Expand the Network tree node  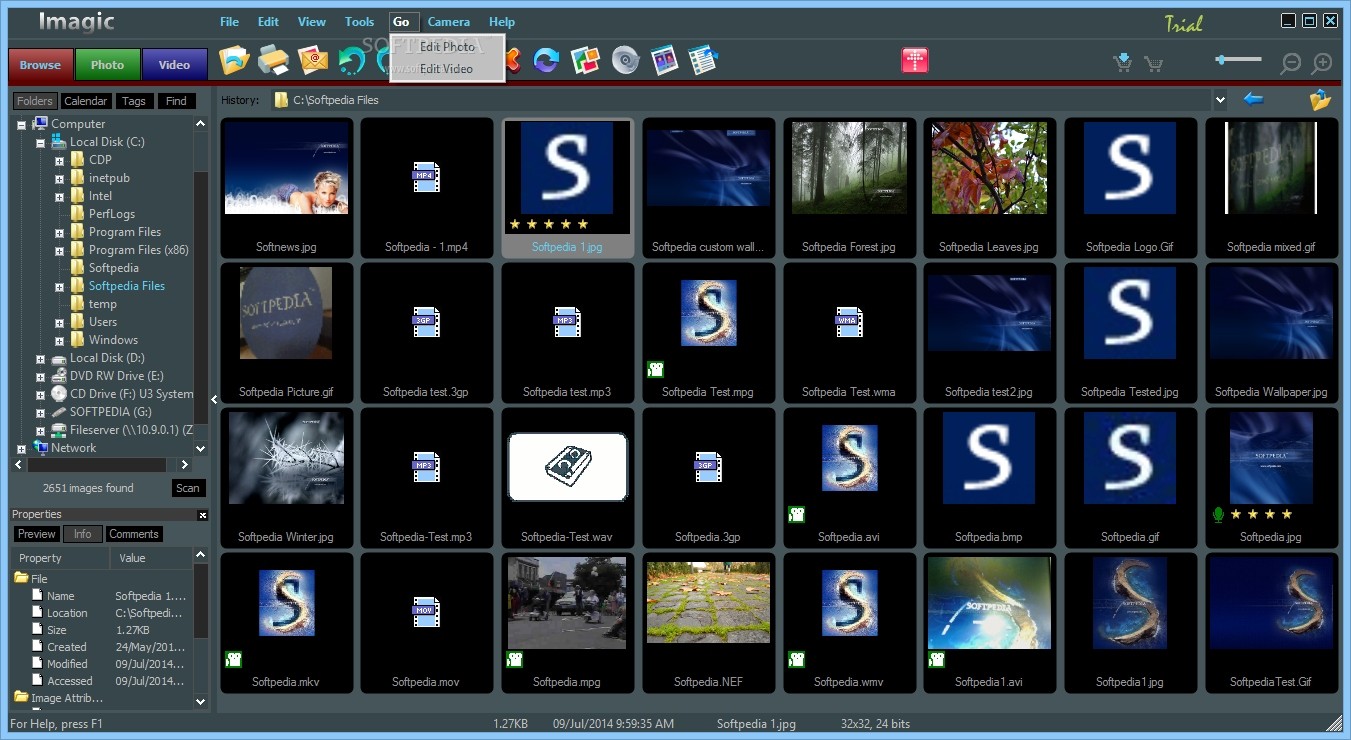(x=21, y=448)
